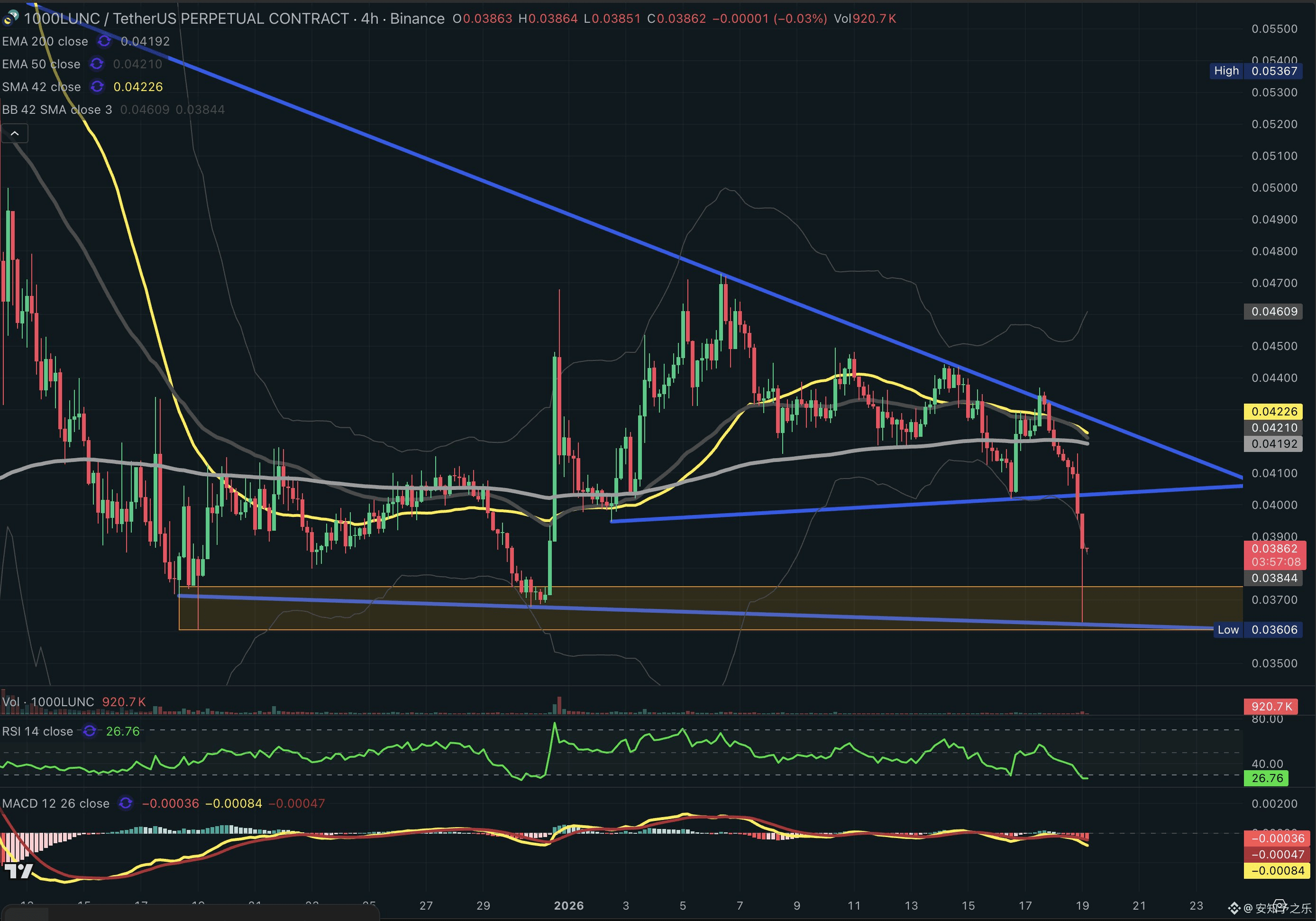Click the refresh icon next to MACD 12 26

tap(126, 803)
